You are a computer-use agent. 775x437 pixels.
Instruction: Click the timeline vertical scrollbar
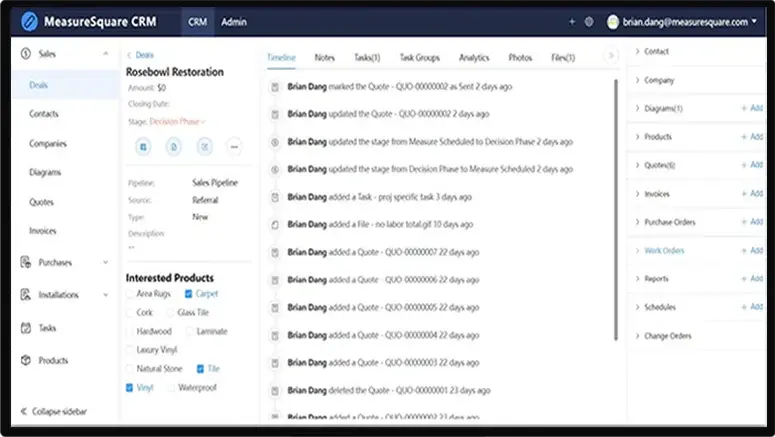point(616,210)
